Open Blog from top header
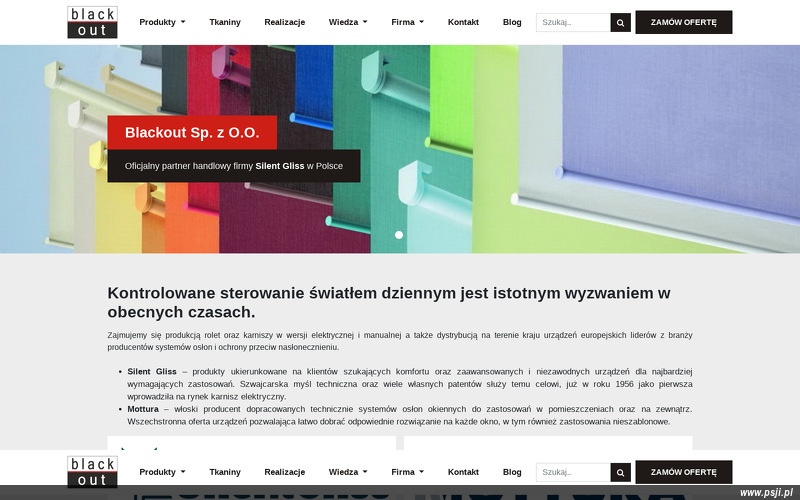The image size is (800, 500). pyautogui.click(x=512, y=22)
